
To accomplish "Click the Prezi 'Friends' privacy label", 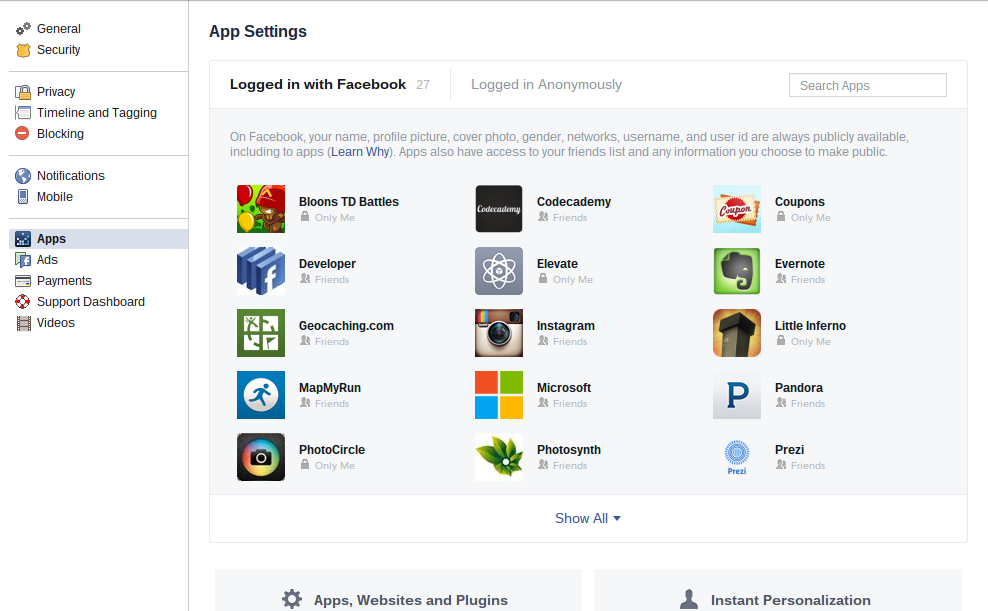I will [x=808, y=465].
